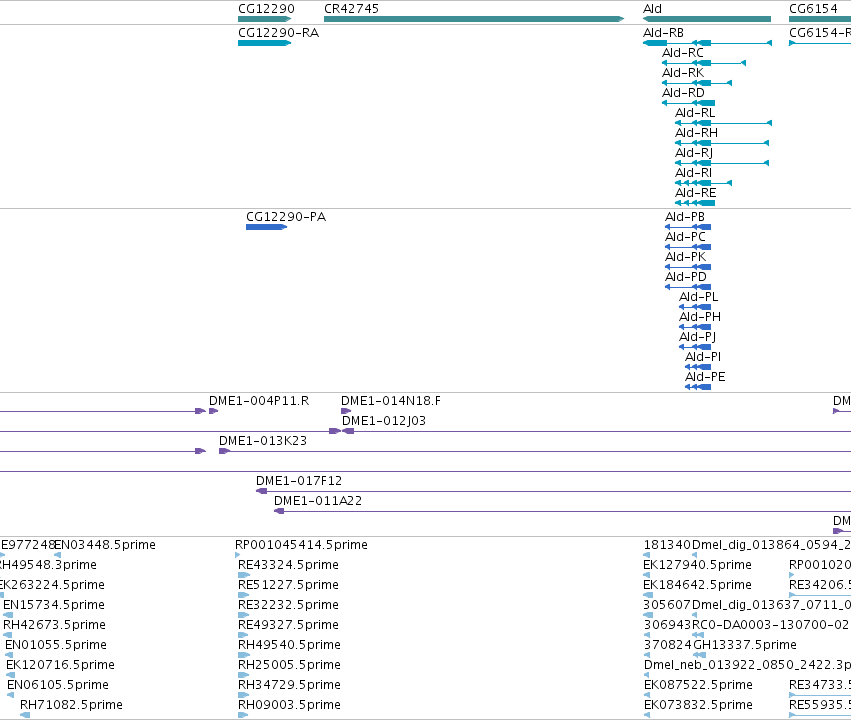The width and height of the screenshot is (851, 720).
Task: Select EST RH25005.5prime
Action: point(244,675)
